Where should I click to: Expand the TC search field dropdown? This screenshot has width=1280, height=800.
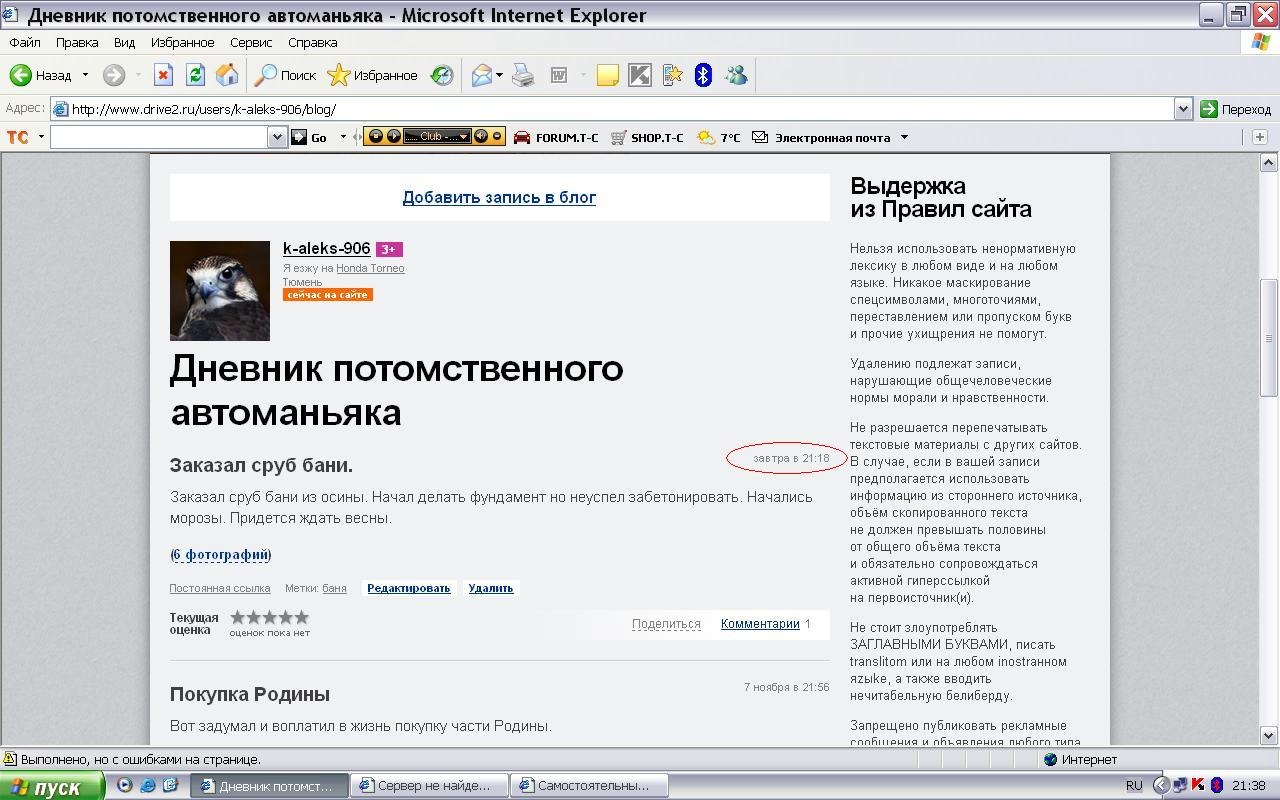pos(278,137)
